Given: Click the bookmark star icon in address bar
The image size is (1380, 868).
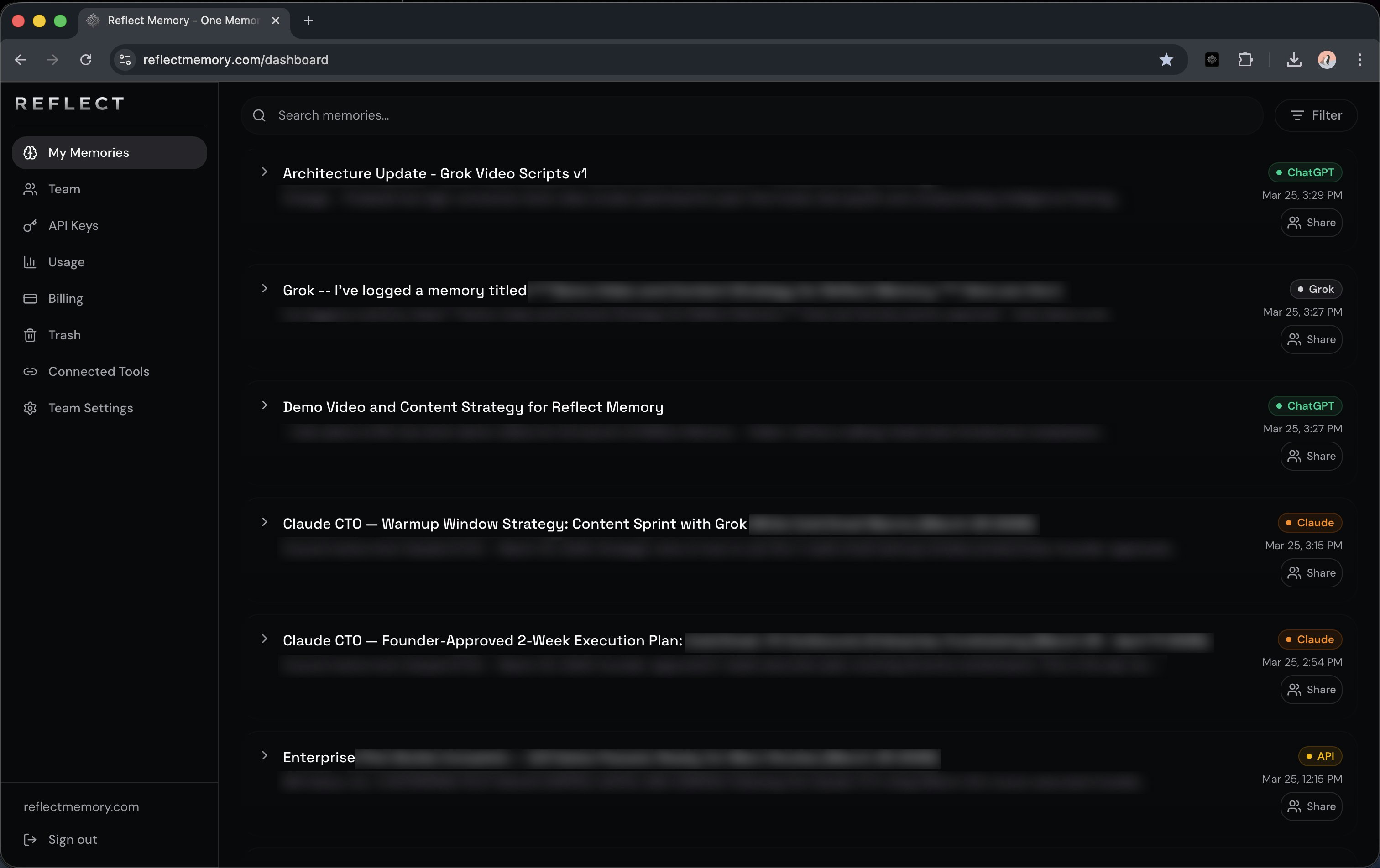Looking at the screenshot, I should pos(1166,60).
